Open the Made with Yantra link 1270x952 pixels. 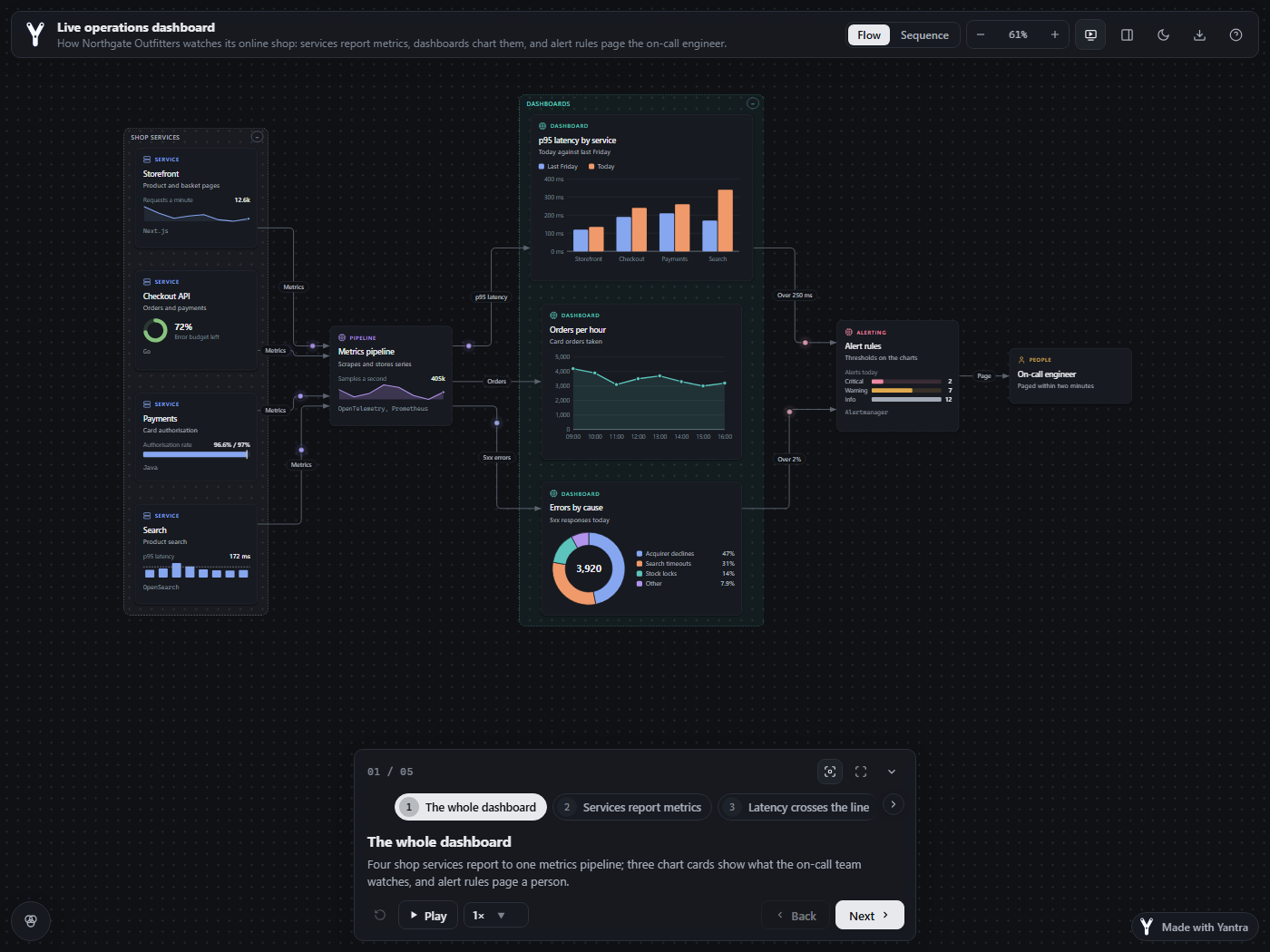(1195, 927)
